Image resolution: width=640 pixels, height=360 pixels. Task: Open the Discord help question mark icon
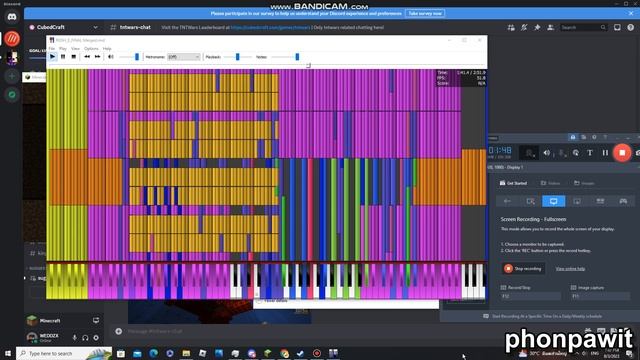click(631, 27)
